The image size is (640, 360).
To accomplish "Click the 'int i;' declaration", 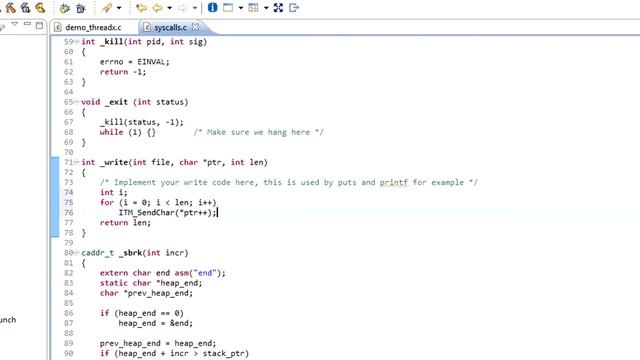I will tap(114, 193).
